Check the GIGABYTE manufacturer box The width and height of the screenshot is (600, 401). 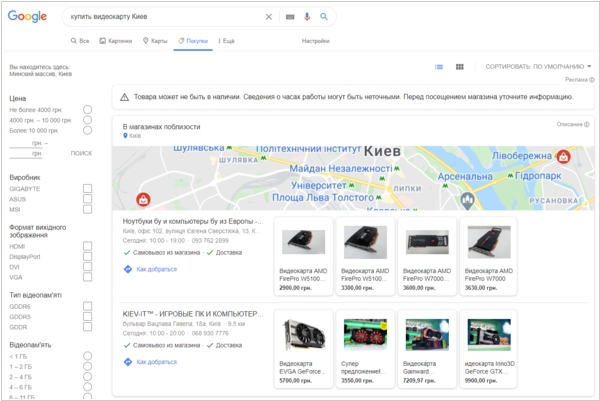[88, 188]
